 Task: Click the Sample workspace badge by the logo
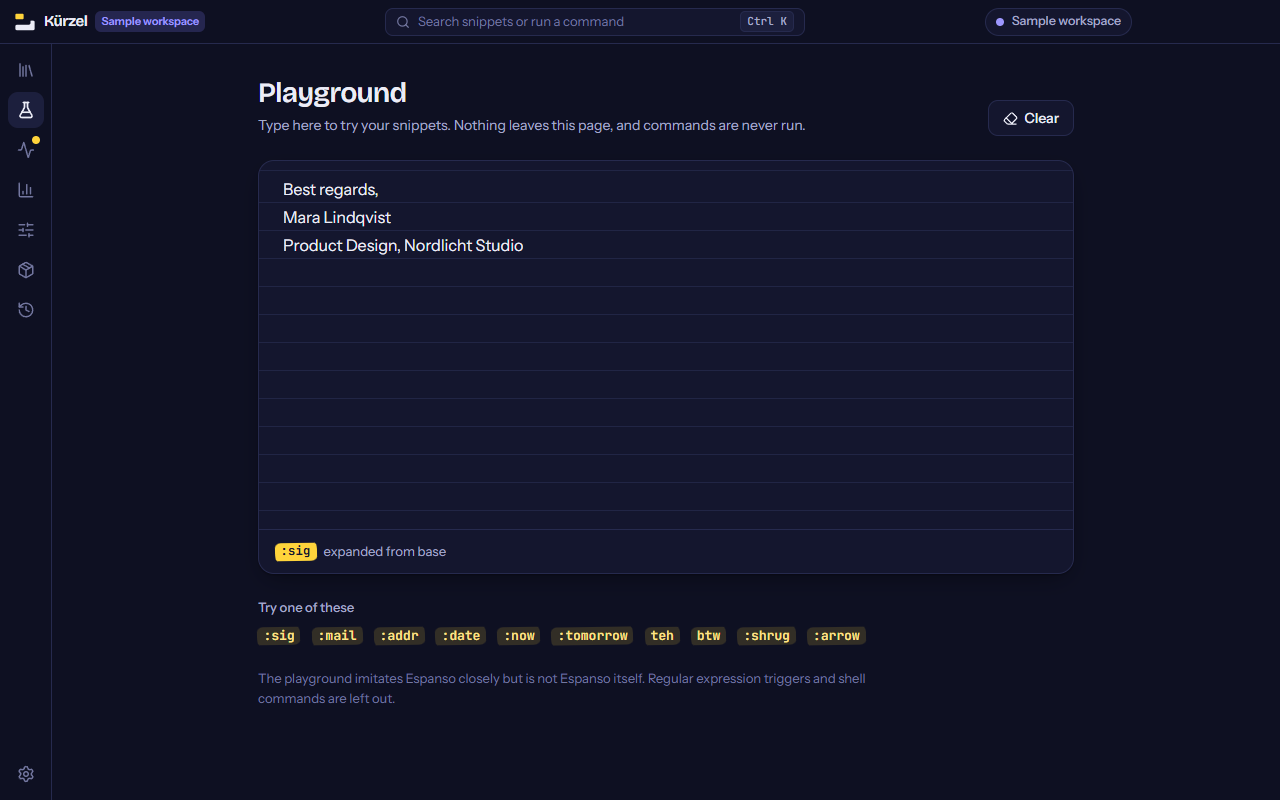pos(150,21)
